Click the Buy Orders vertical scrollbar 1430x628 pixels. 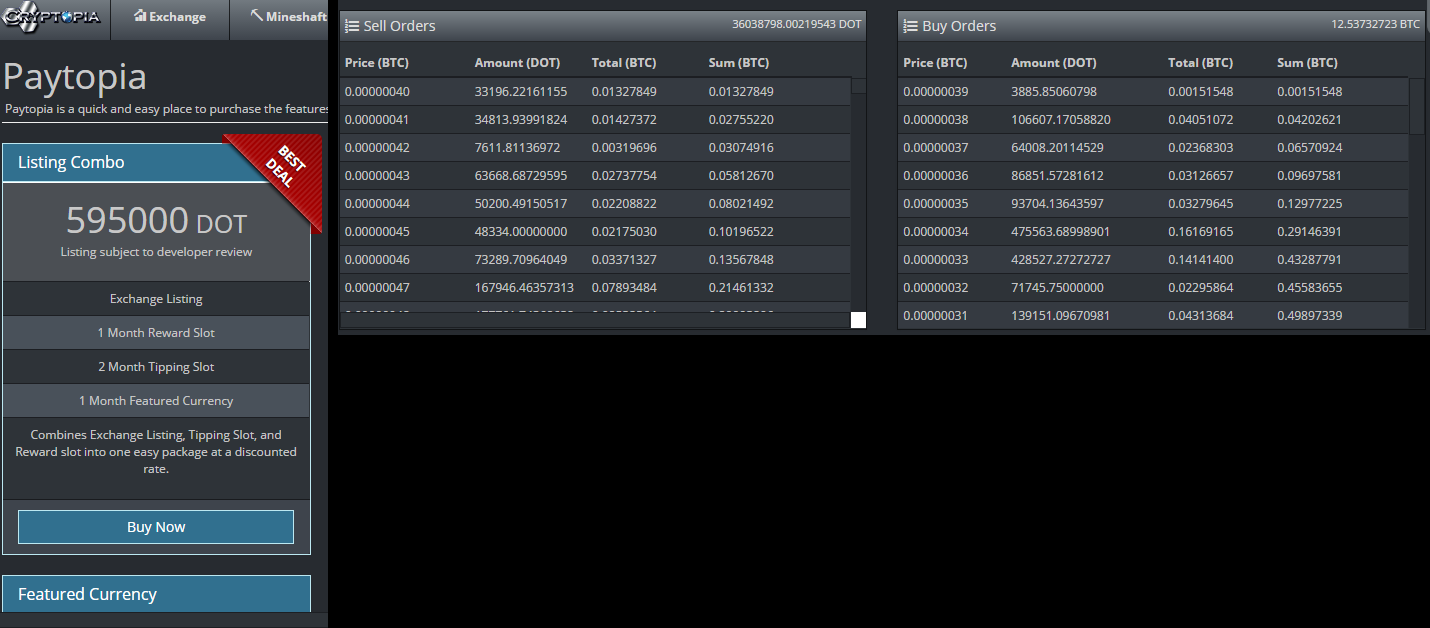coord(1416,203)
